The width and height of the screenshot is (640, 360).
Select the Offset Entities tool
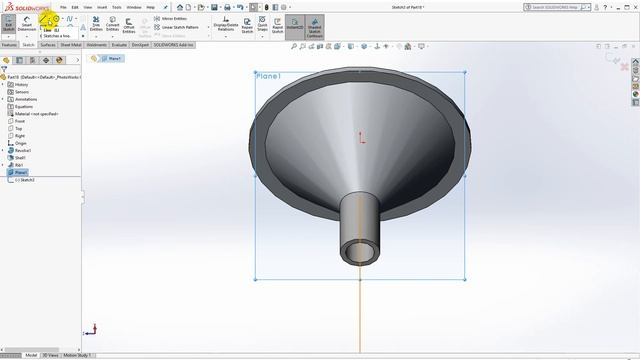coord(129,26)
